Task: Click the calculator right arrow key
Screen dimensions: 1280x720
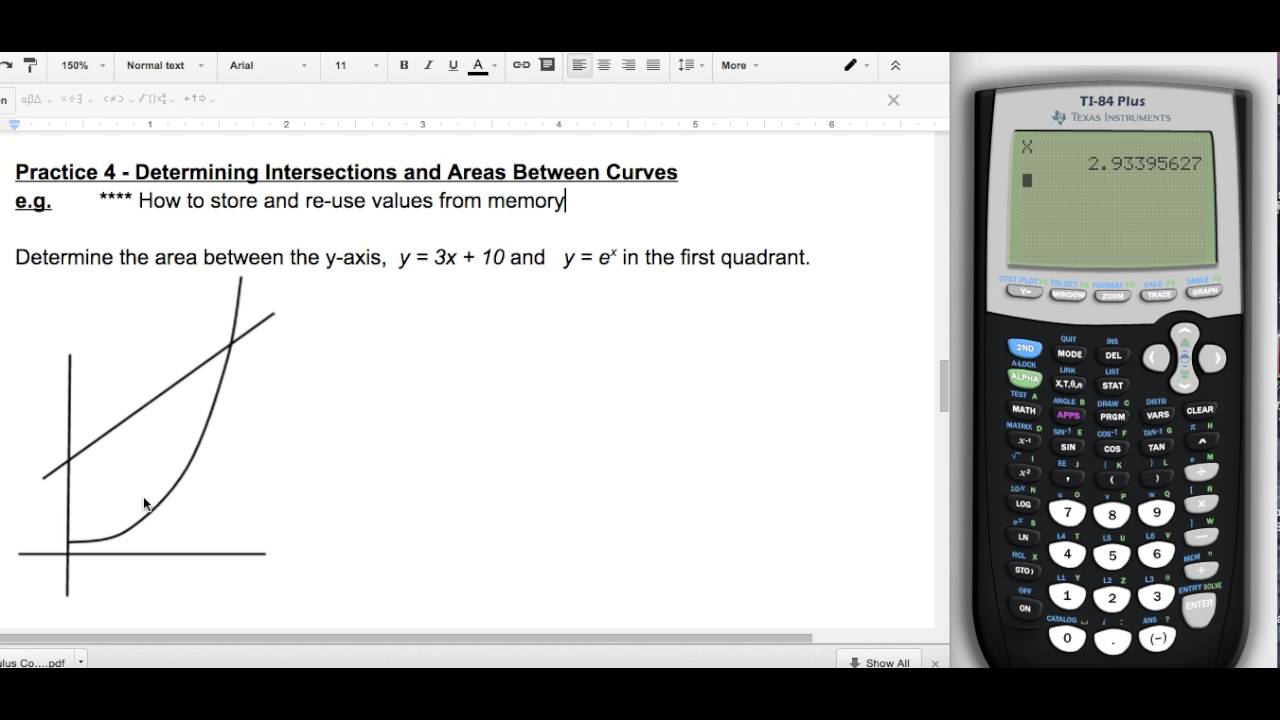Action: [1212, 357]
